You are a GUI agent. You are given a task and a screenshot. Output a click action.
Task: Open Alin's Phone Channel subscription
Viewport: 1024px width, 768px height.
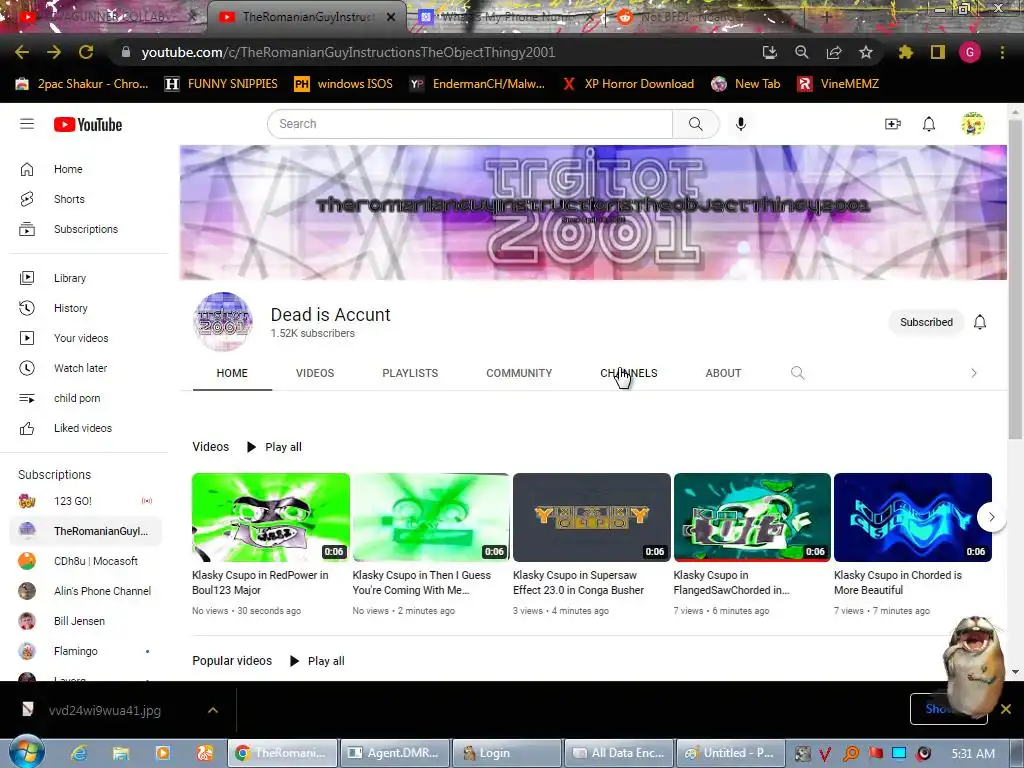(x=85, y=591)
